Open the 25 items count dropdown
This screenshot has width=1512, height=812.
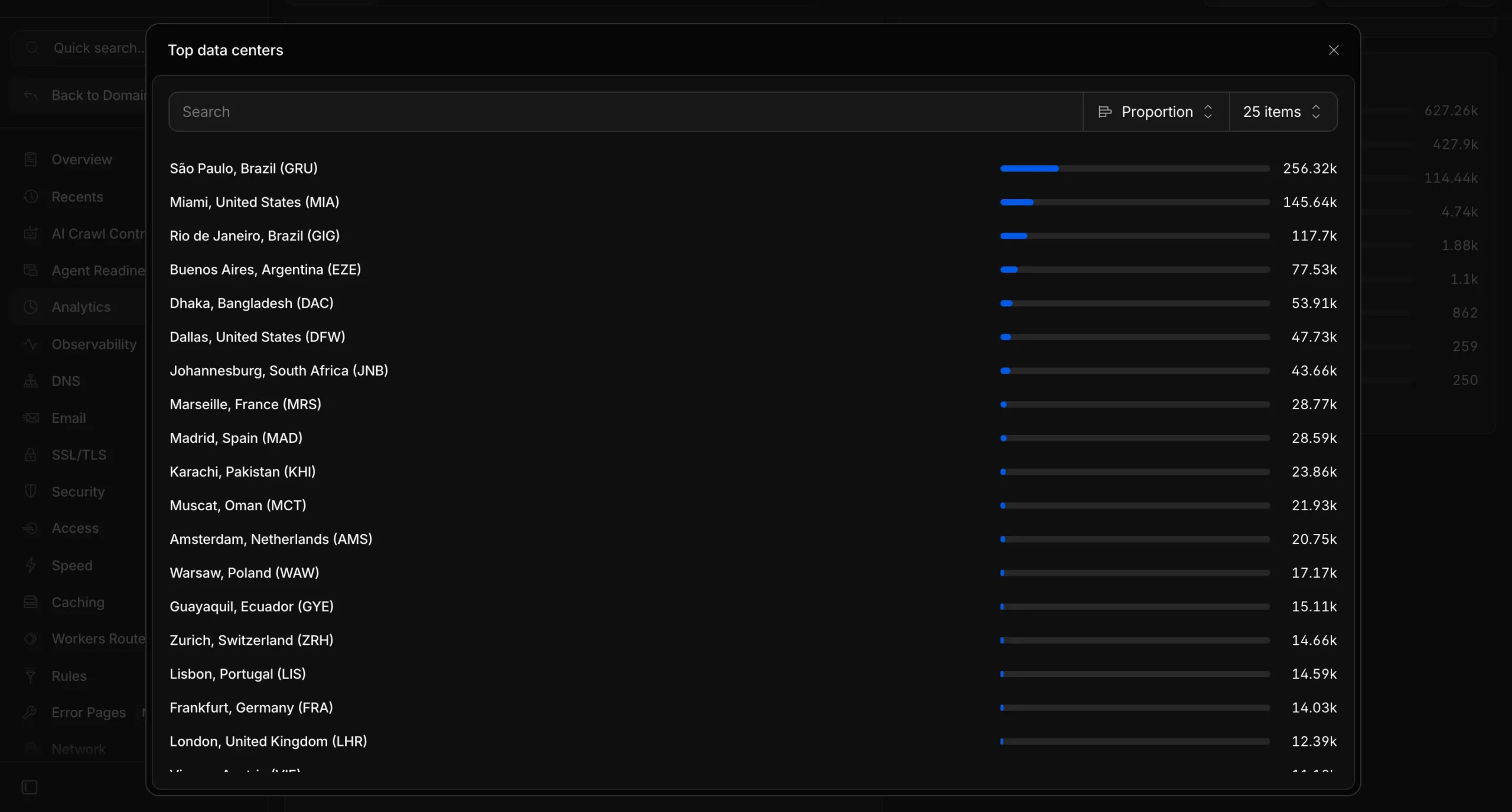(x=1283, y=112)
